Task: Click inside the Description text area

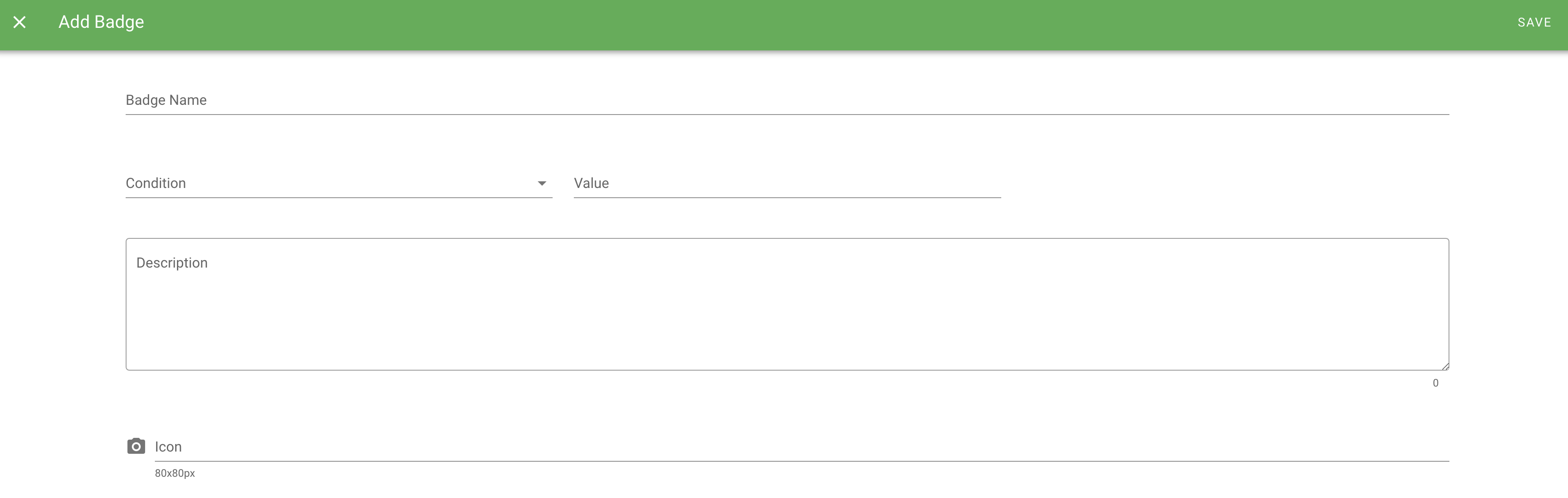Action: point(787,304)
